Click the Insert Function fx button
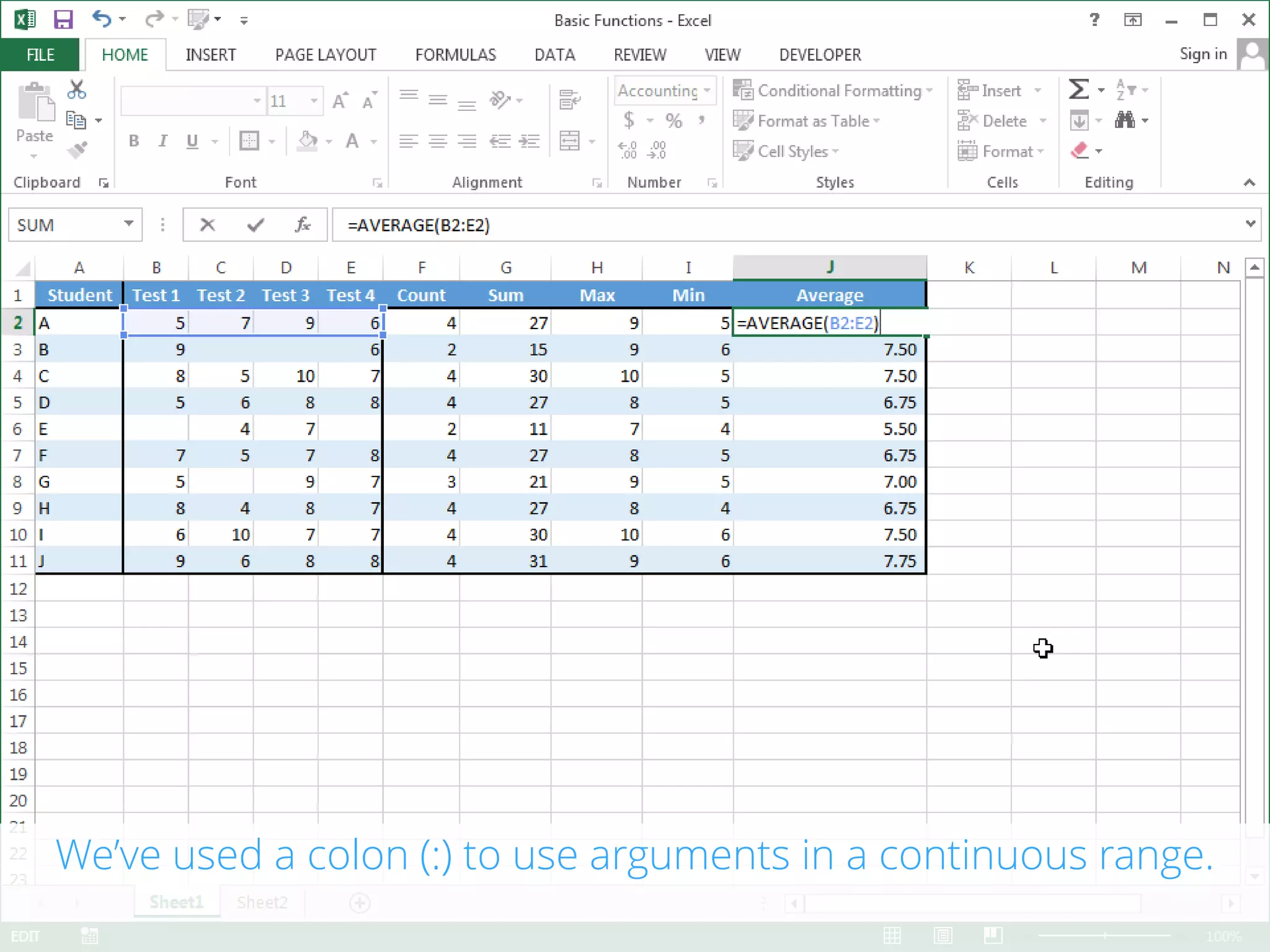Viewport: 1270px width, 952px height. pyautogui.click(x=303, y=224)
